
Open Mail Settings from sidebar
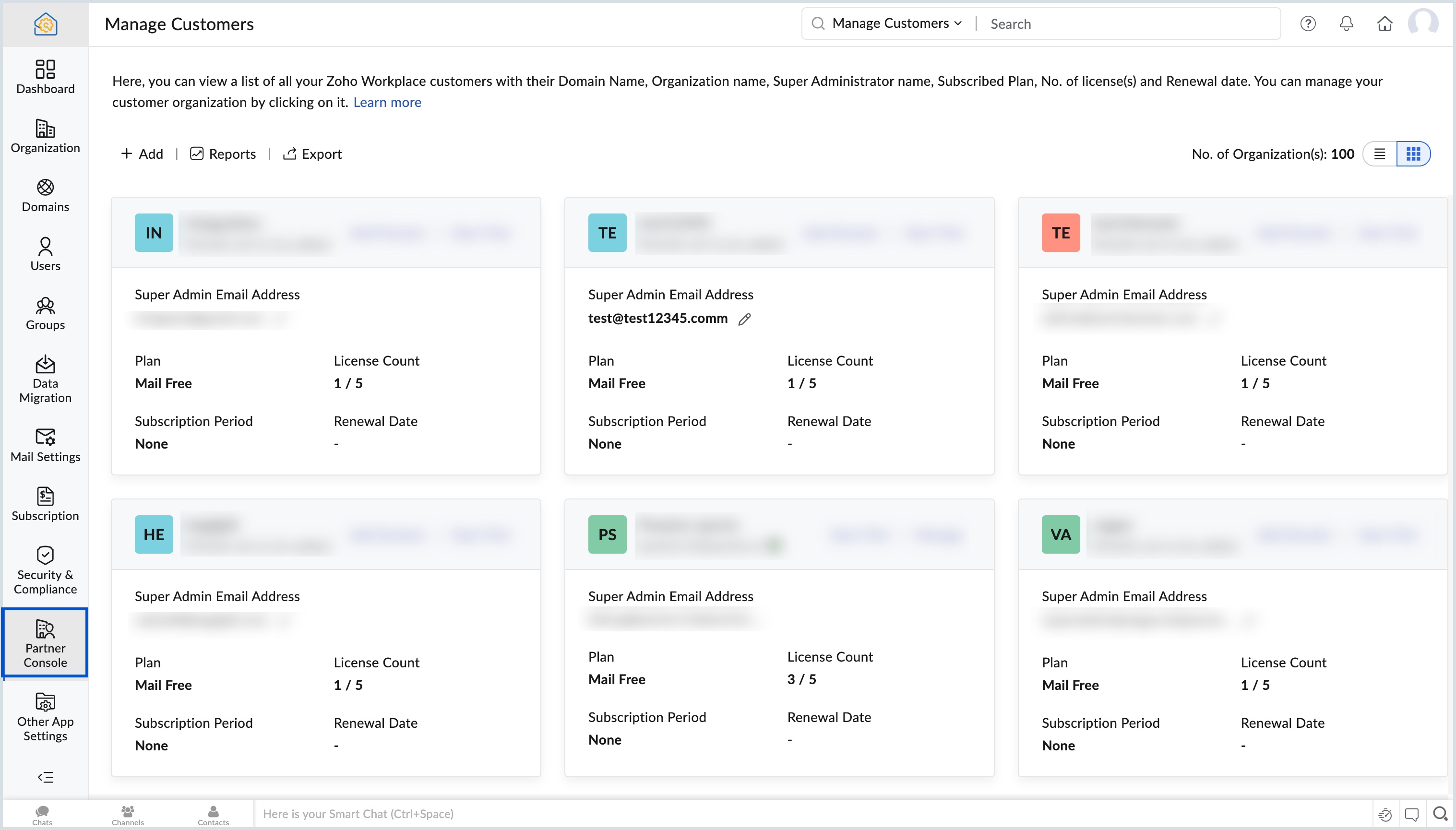(x=45, y=445)
